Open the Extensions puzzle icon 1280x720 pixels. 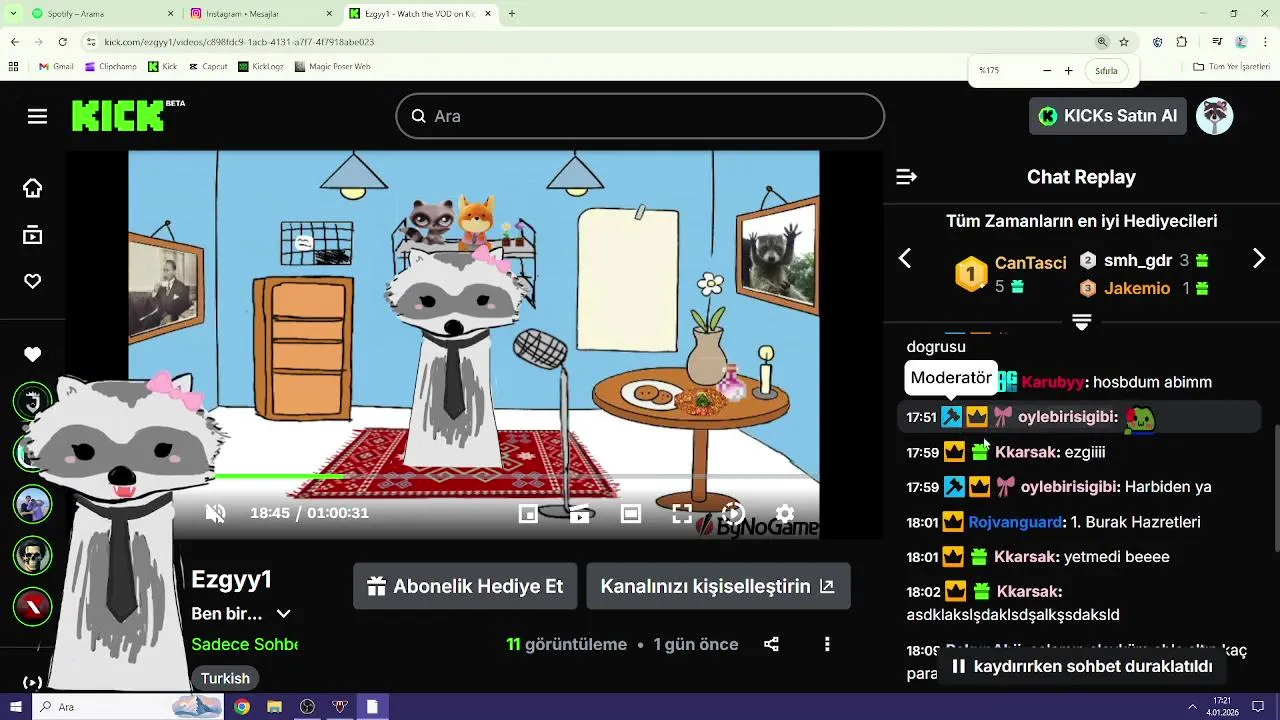point(1182,42)
